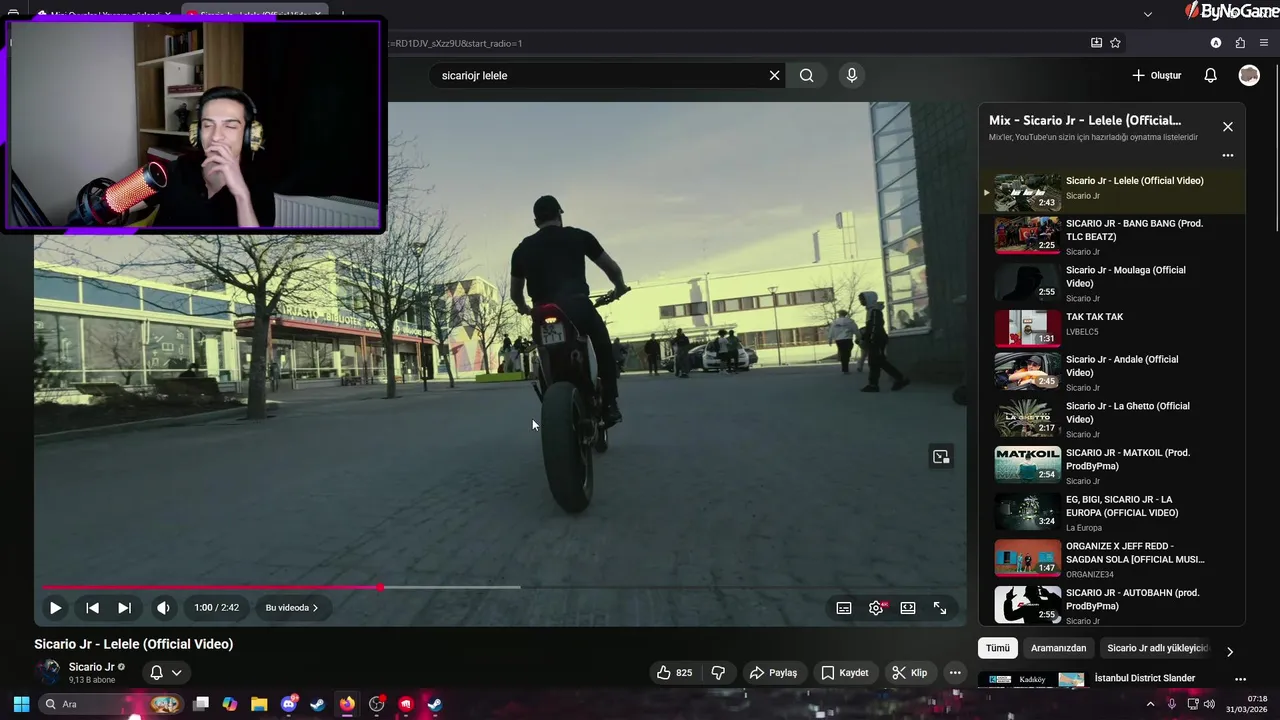This screenshot has width=1280, height=720.
Task: Play 'Sicario Jr - Moulaga (Official Video)'
Action: click(x=1112, y=283)
